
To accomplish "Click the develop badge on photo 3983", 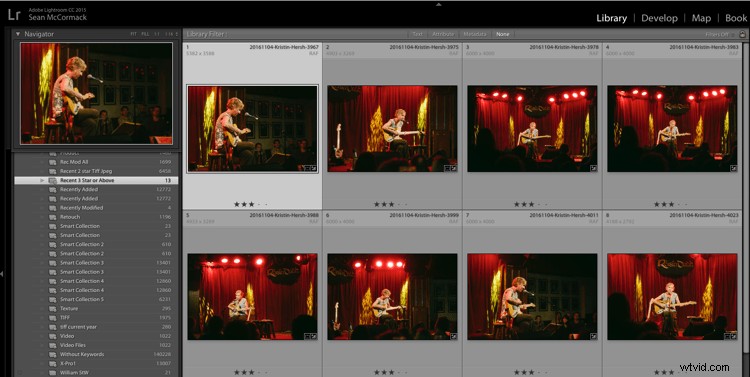I will tap(733, 168).
